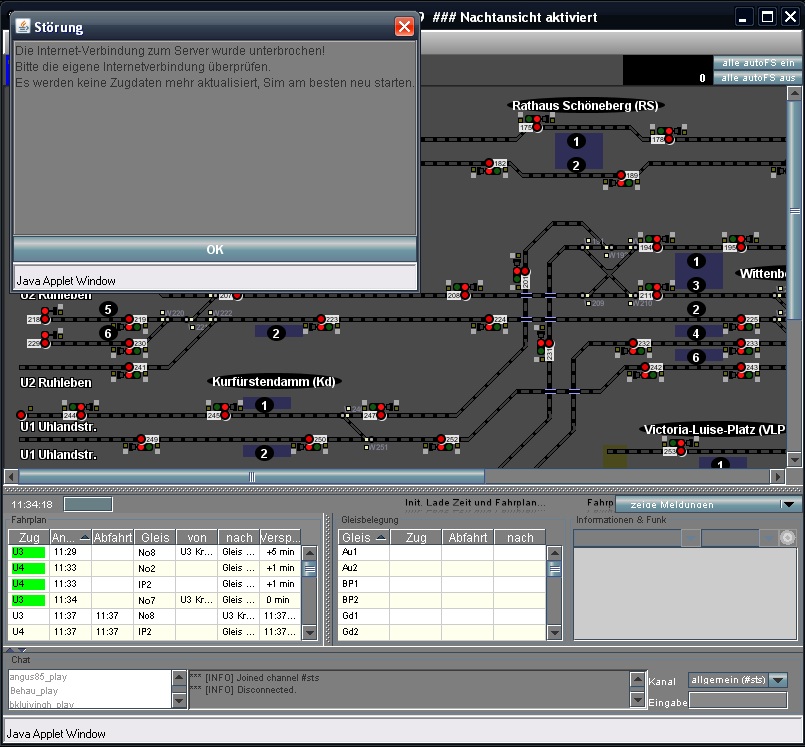Click the round button in Informationen & Funk
Screen dimensions: 805x747
coord(787,538)
